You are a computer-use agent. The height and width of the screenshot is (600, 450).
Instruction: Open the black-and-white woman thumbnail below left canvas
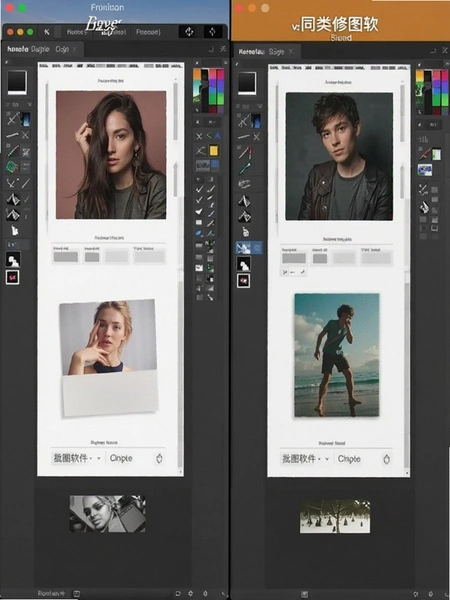click(x=107, y=514)
